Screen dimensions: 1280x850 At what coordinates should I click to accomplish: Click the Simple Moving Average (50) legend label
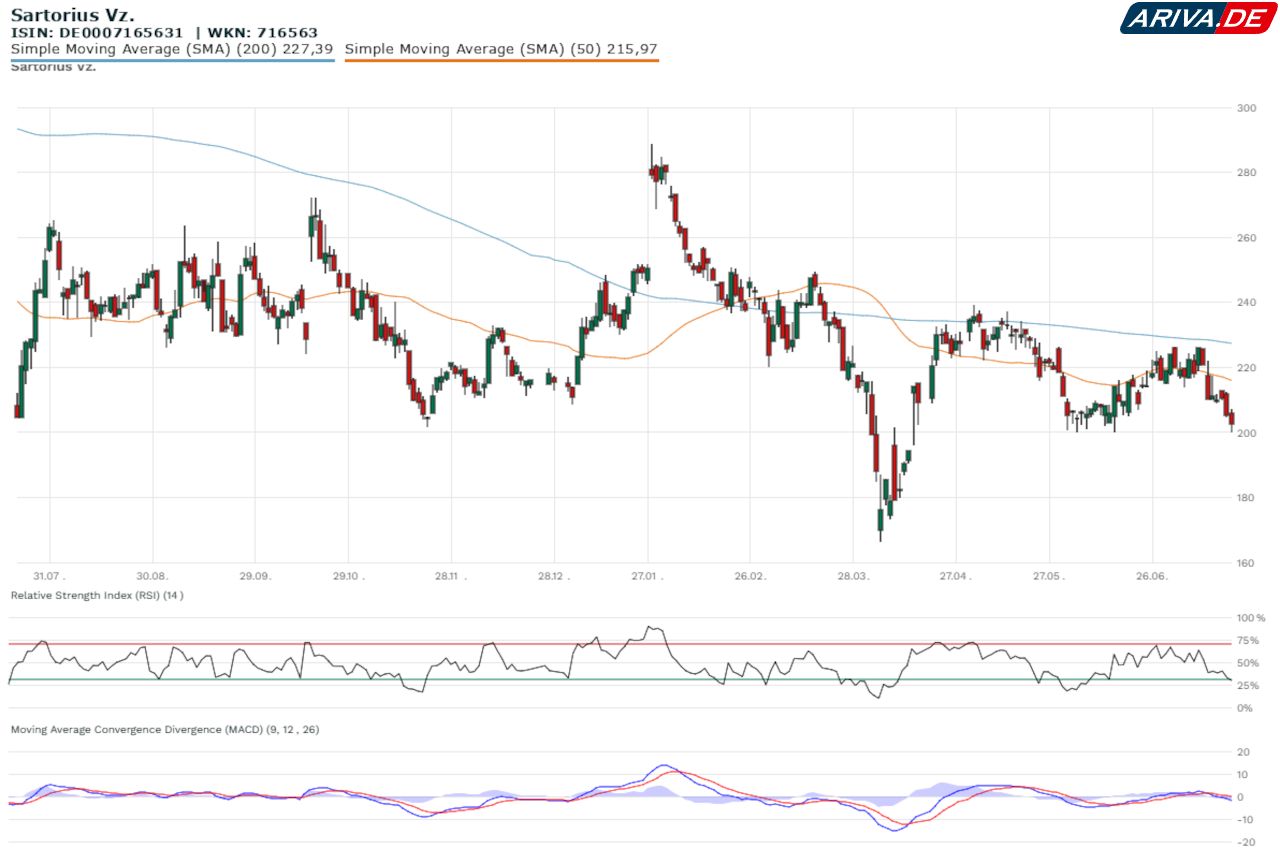click(x=501, y=48)
